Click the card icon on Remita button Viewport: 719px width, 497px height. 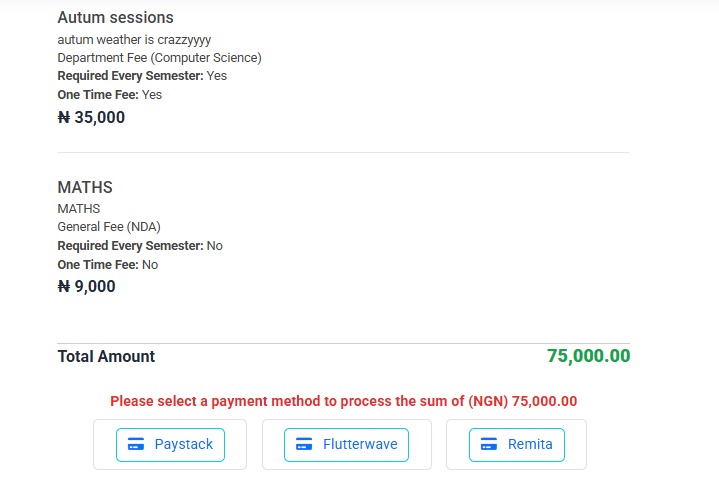489,444
